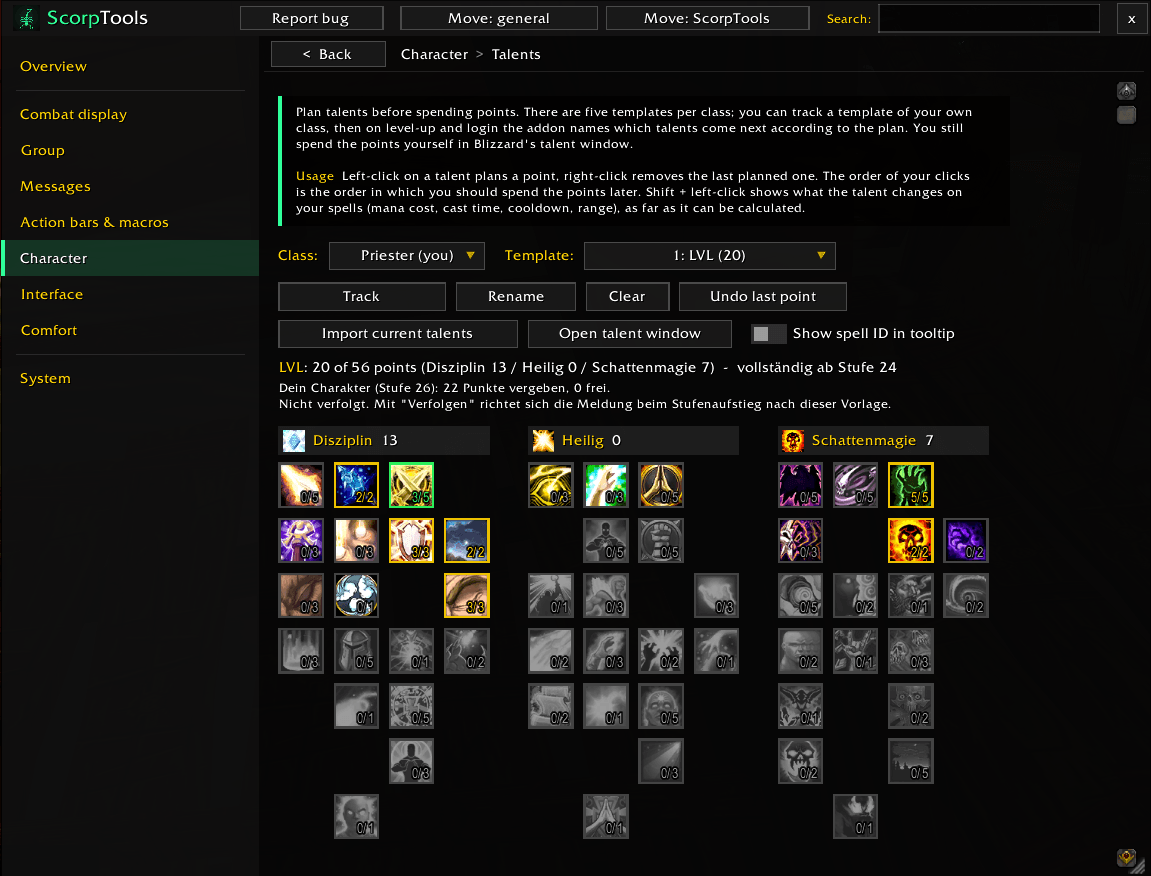Select Action bars & macros

94,222
